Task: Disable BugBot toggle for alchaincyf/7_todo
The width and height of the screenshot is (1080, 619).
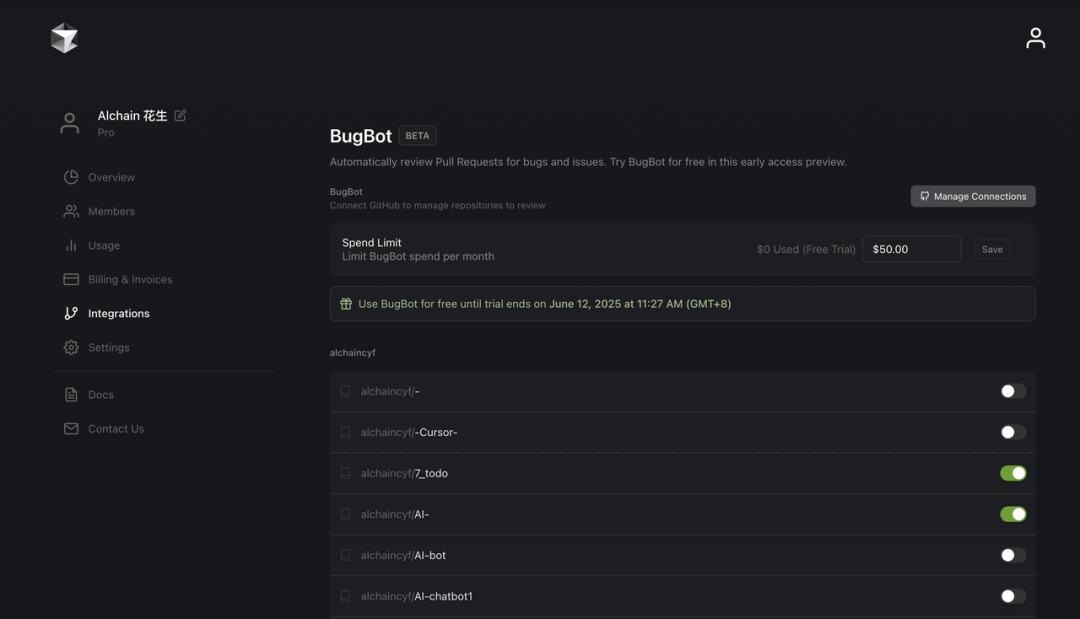Action: [1013, 473]
